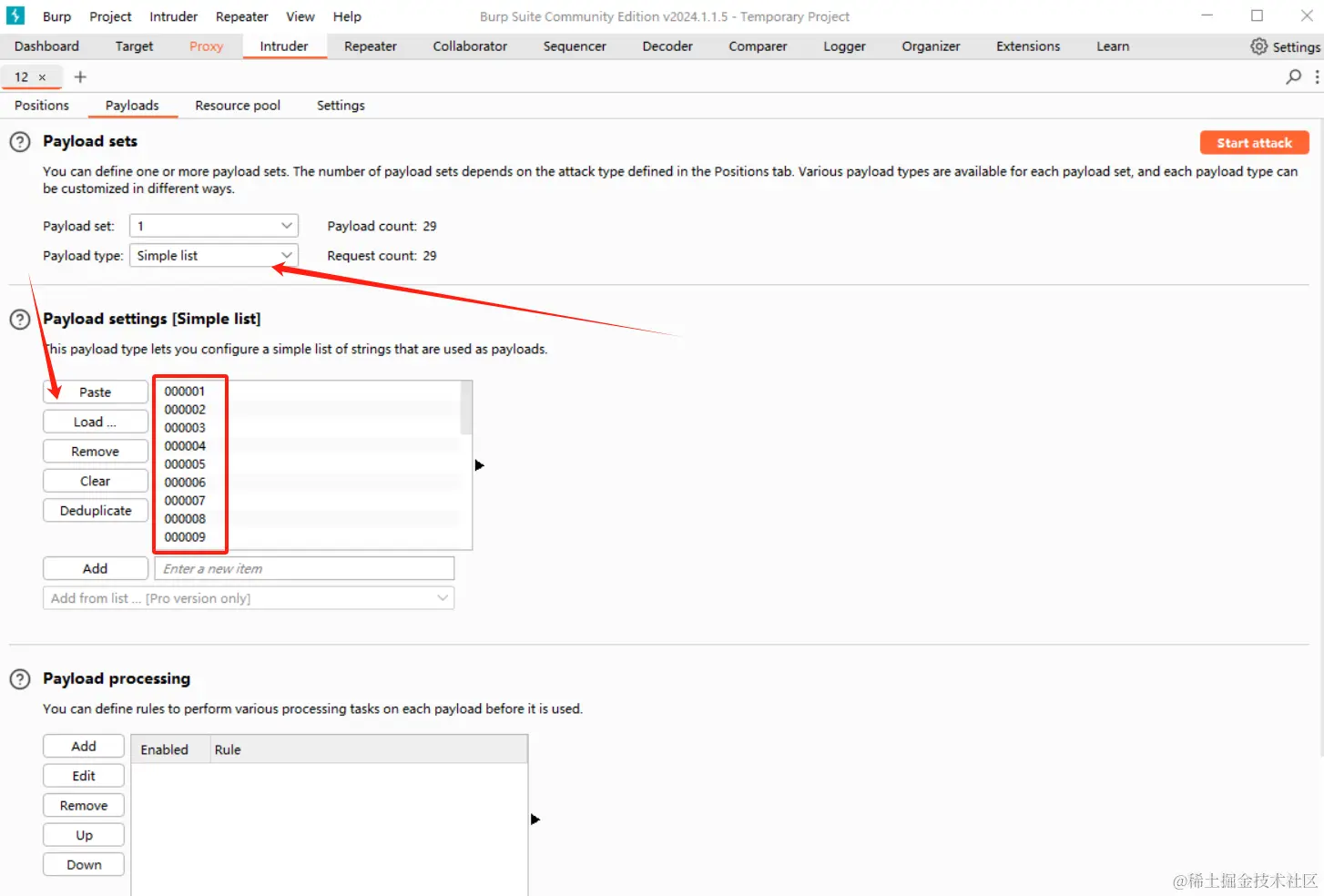Click the Paste button

click(x=96, y=392)
